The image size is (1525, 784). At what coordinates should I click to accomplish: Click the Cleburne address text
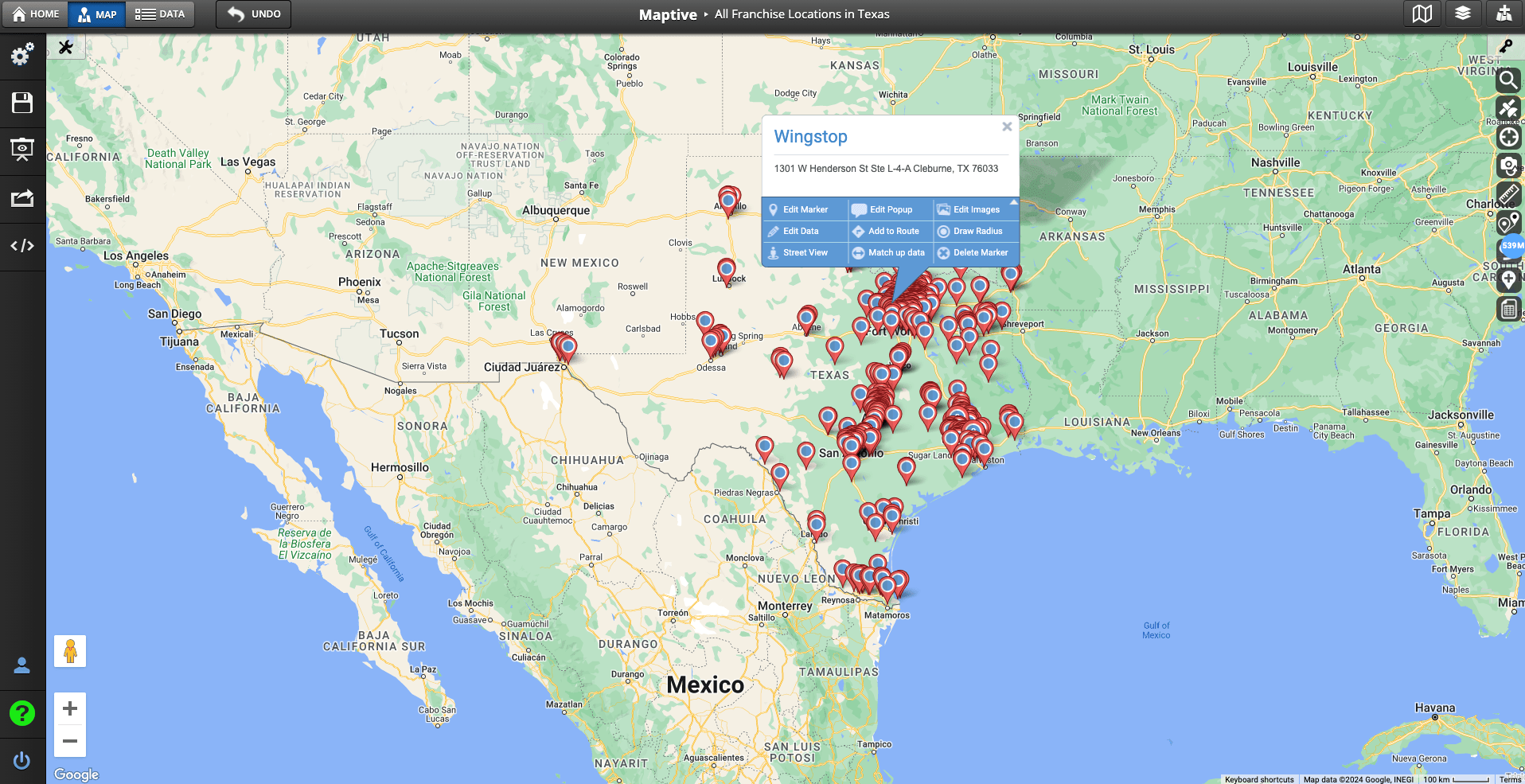886,169
